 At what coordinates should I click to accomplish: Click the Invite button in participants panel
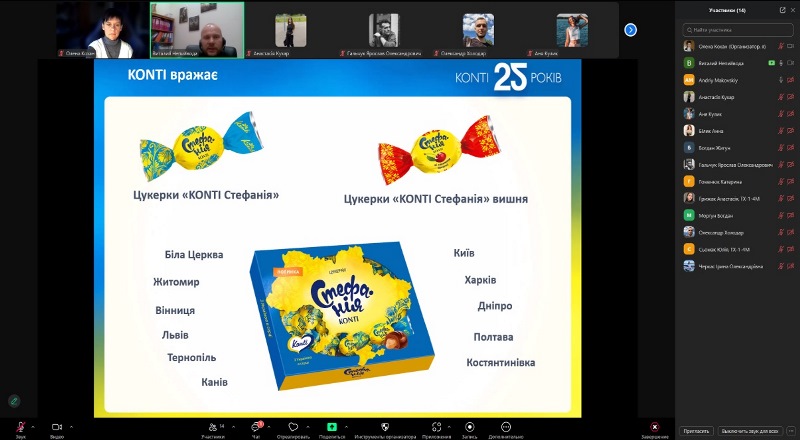[696, 431]
